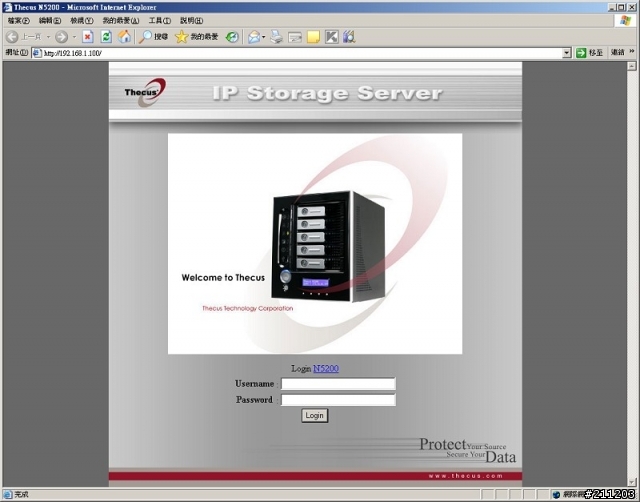The height and width of the screenshot is (502, 640).
Task: Click the Login button
Action: tap(315, 415)
